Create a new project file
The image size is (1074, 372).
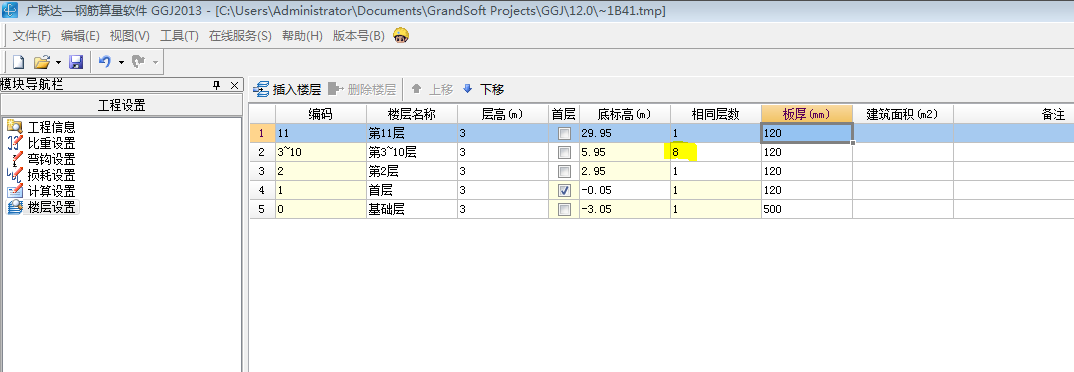click(x=18, y=62)
